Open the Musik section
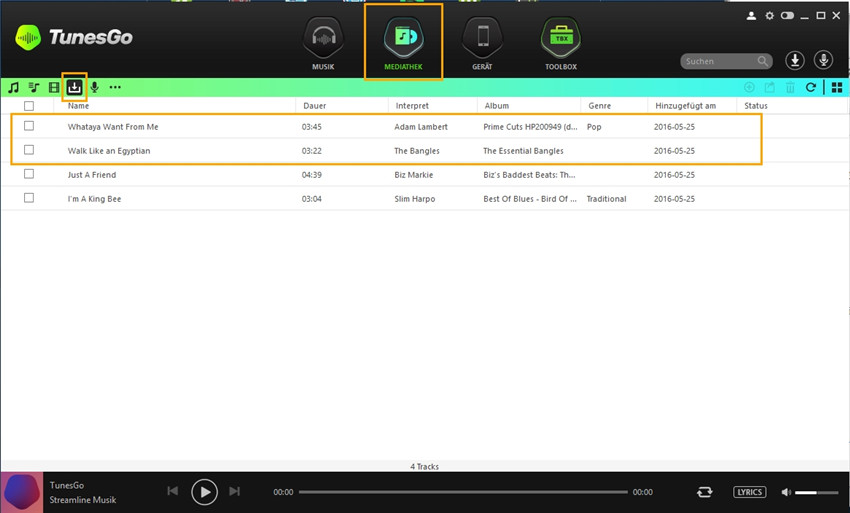The height and width of the screenshot is (513, 850). click(323, 43)
